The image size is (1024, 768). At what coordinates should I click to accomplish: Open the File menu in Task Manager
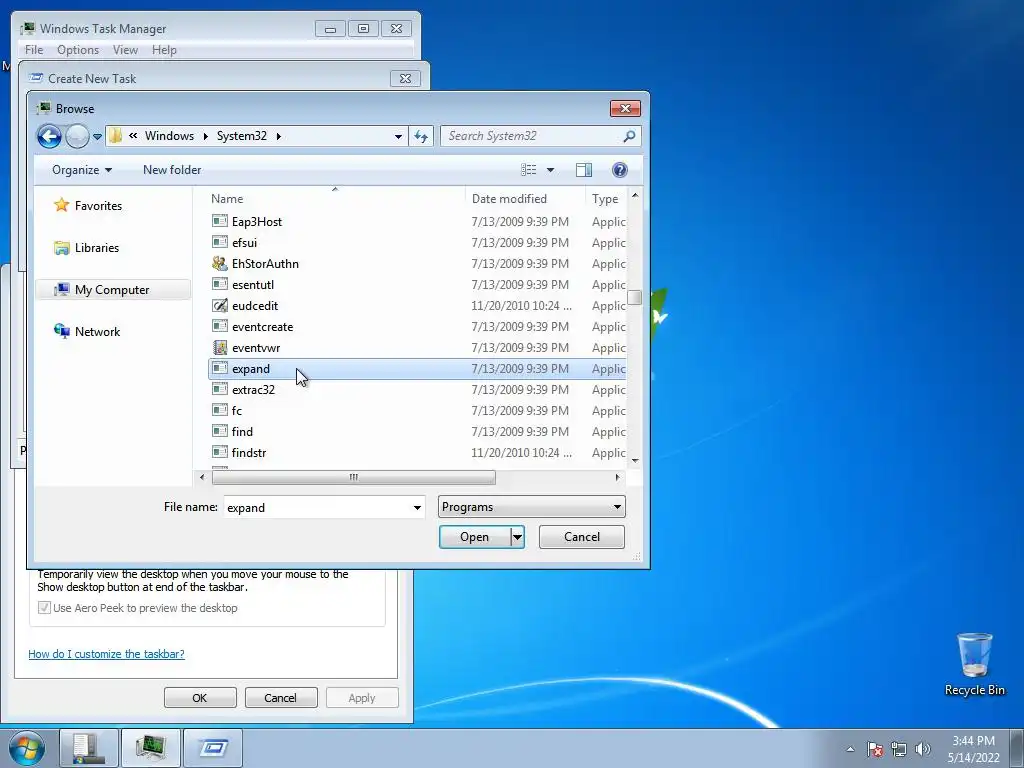coord(34,50)
